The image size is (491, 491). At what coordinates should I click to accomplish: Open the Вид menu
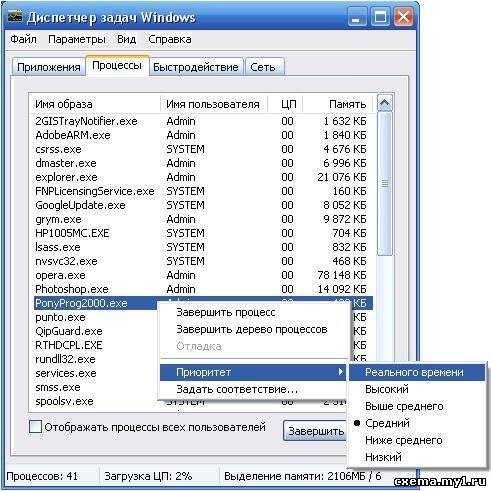(127, 39)
